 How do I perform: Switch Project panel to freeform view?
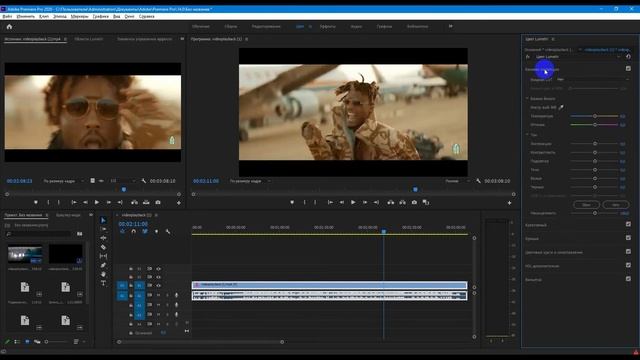(37, 342)
